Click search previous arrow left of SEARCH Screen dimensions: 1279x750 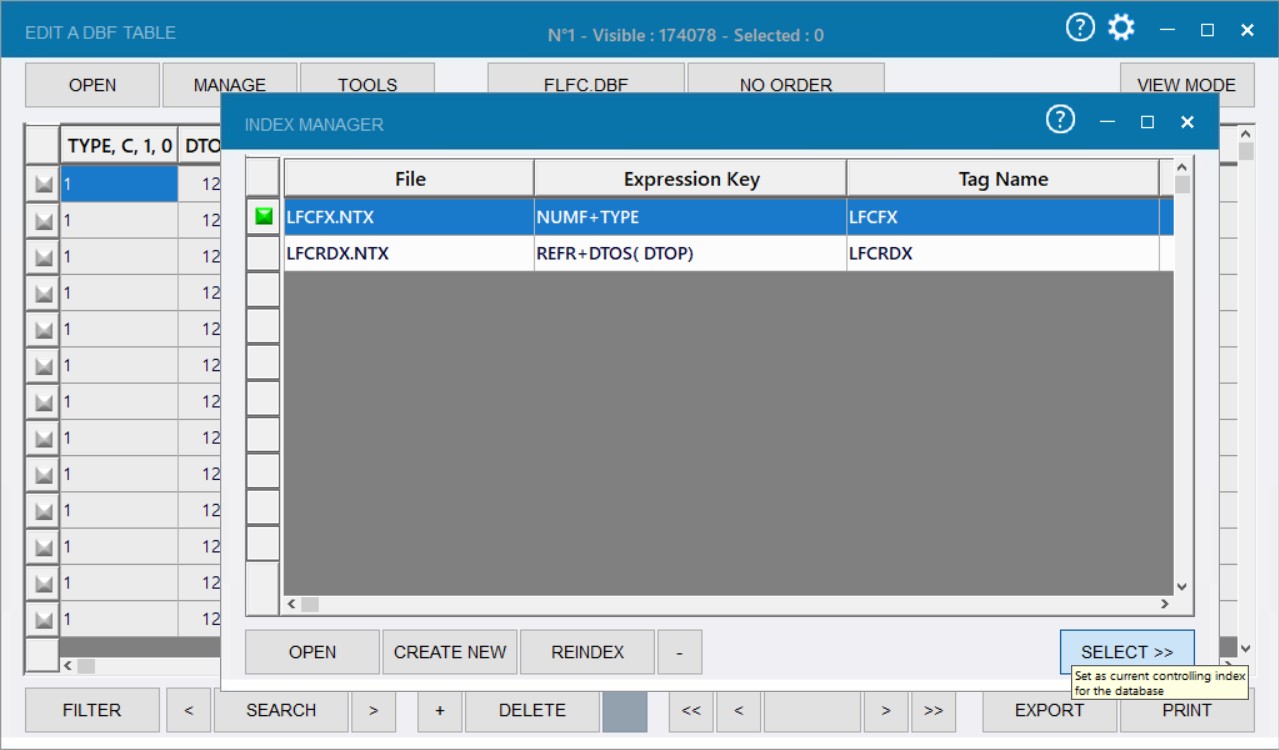[189, 710]
